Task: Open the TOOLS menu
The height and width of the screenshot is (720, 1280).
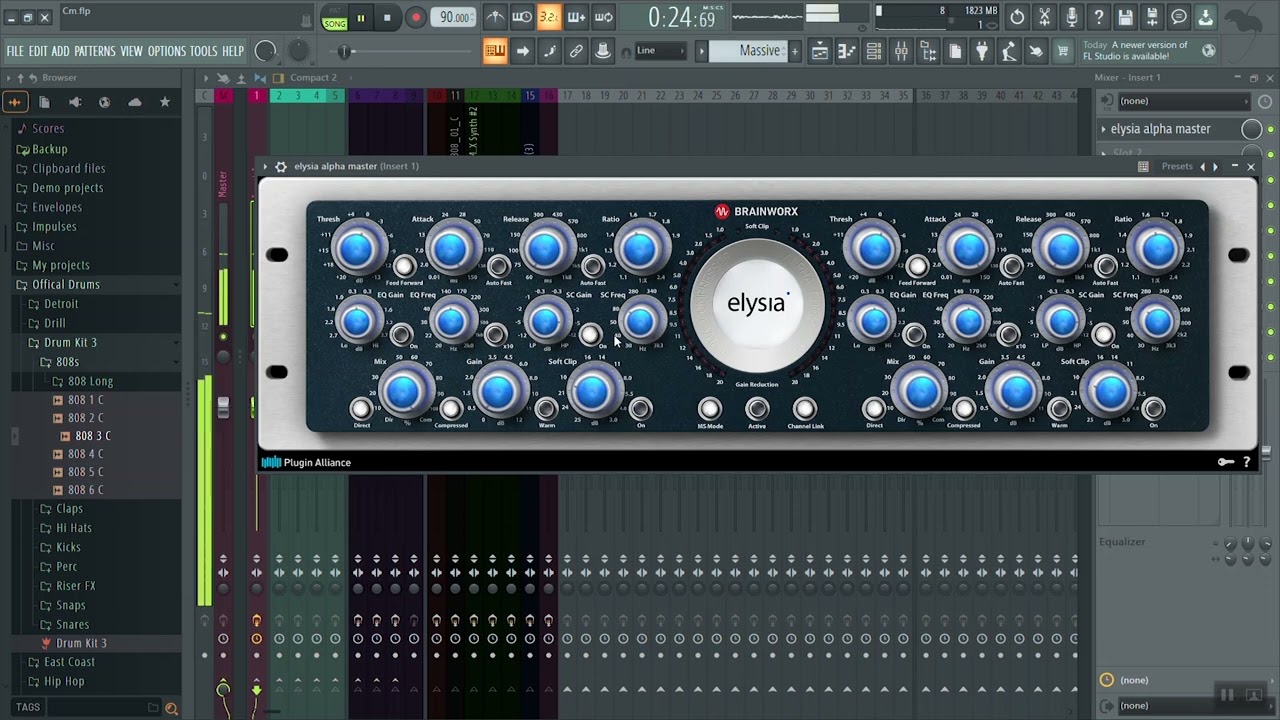Action: tap(204, 51)
